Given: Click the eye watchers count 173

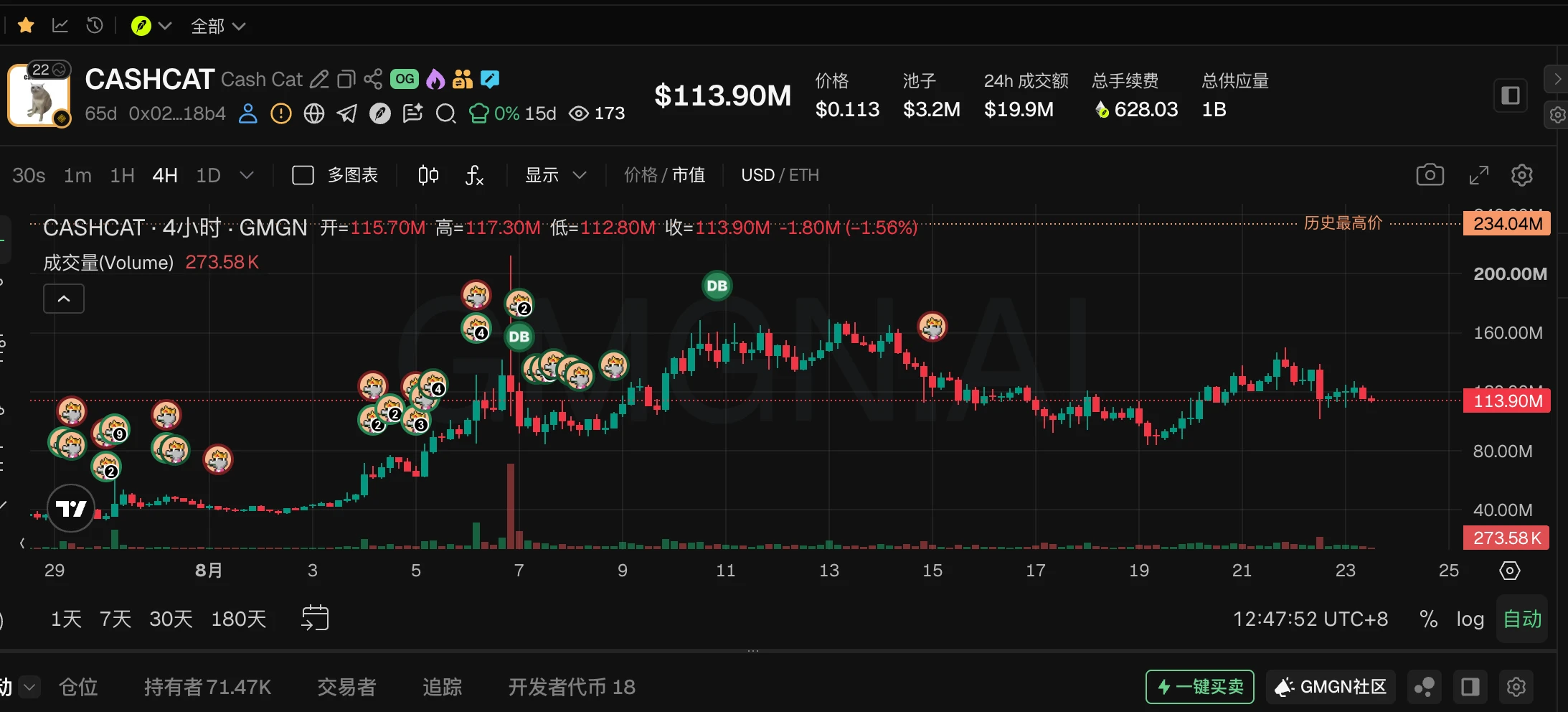Looking at the screenshot, I should tap(597, 113).
